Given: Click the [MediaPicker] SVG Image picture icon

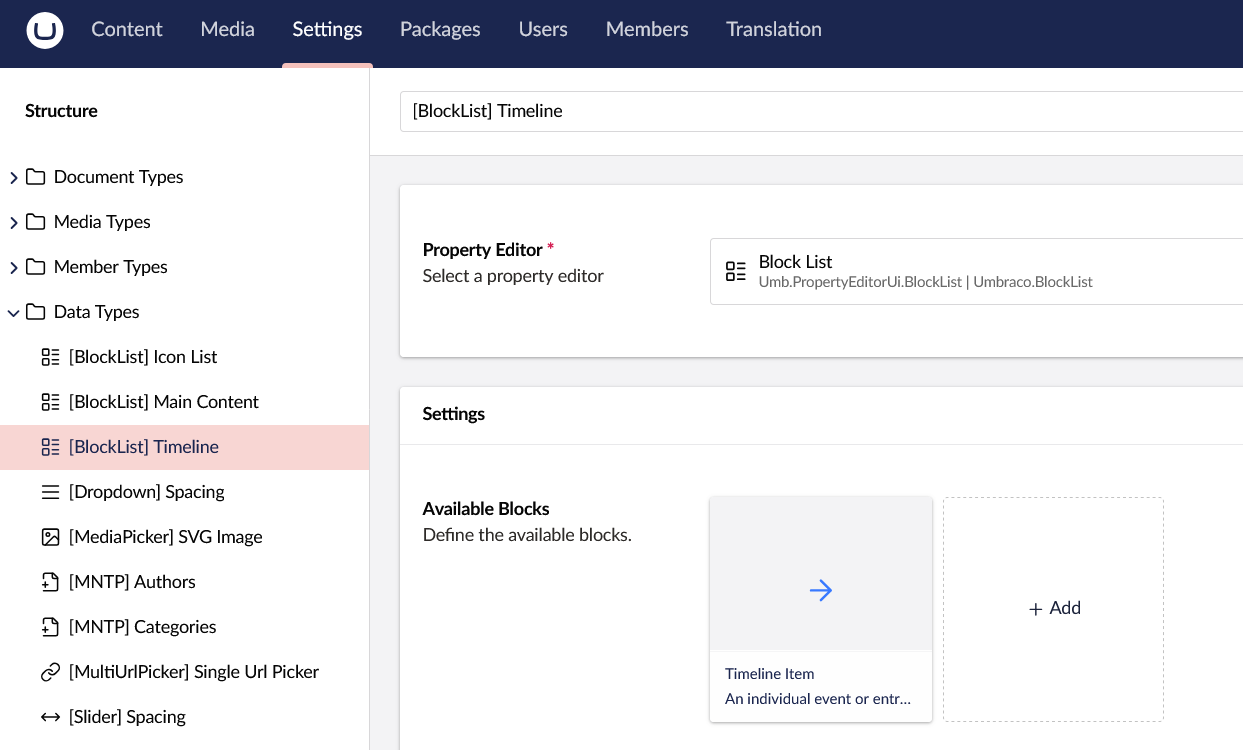Looking at the screenshot, I should 51,537.
